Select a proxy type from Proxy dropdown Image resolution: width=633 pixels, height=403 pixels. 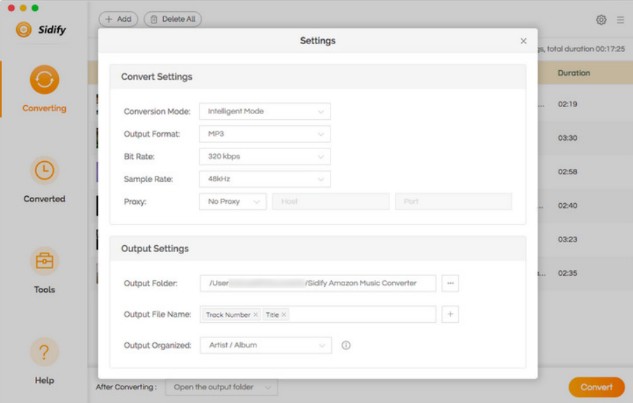[x=232, y=201]
